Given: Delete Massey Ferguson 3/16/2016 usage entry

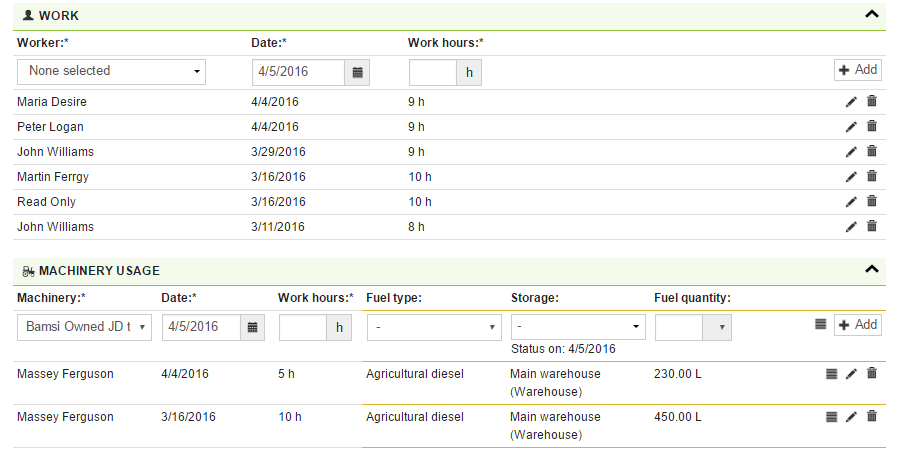Looking at the screenshot, I should point(871,417).
